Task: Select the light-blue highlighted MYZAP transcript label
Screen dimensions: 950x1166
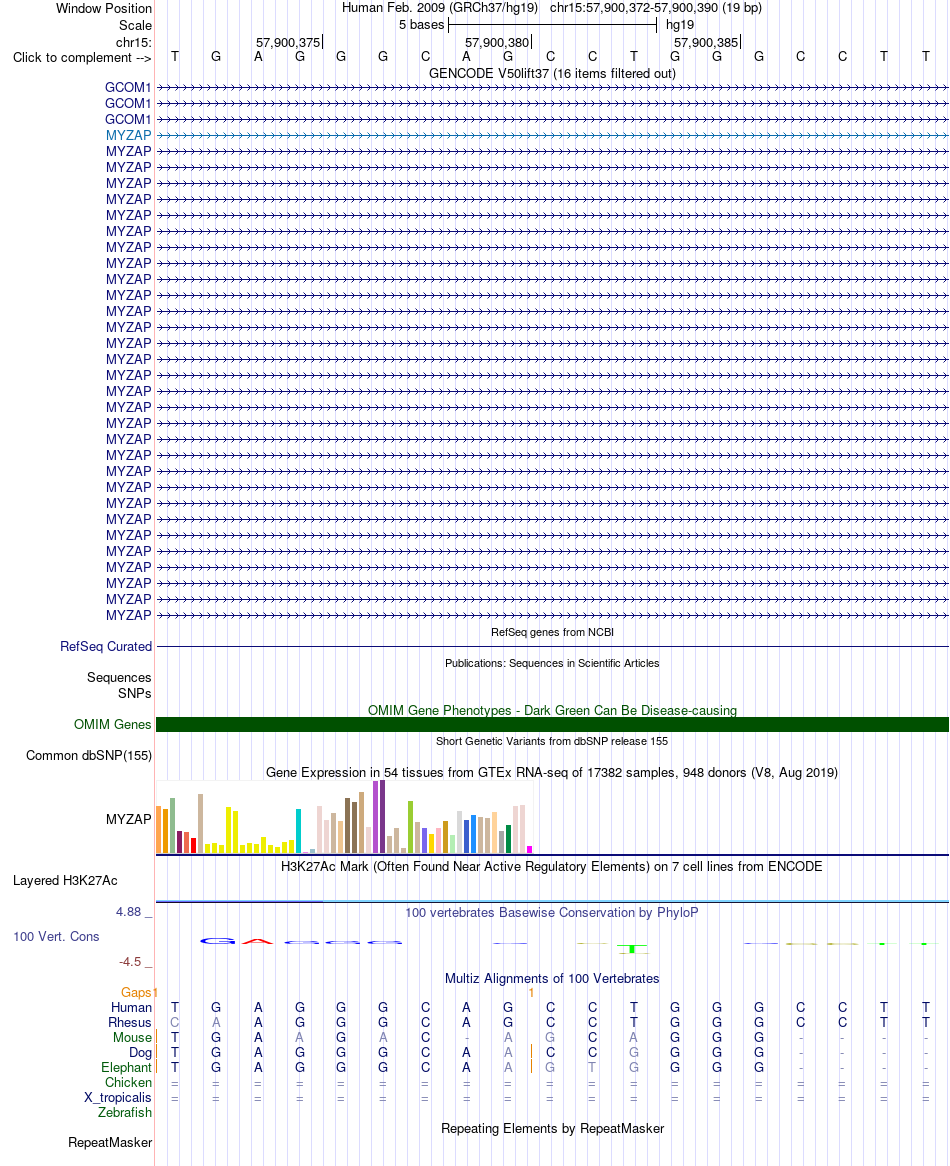Action: [128, 135]
